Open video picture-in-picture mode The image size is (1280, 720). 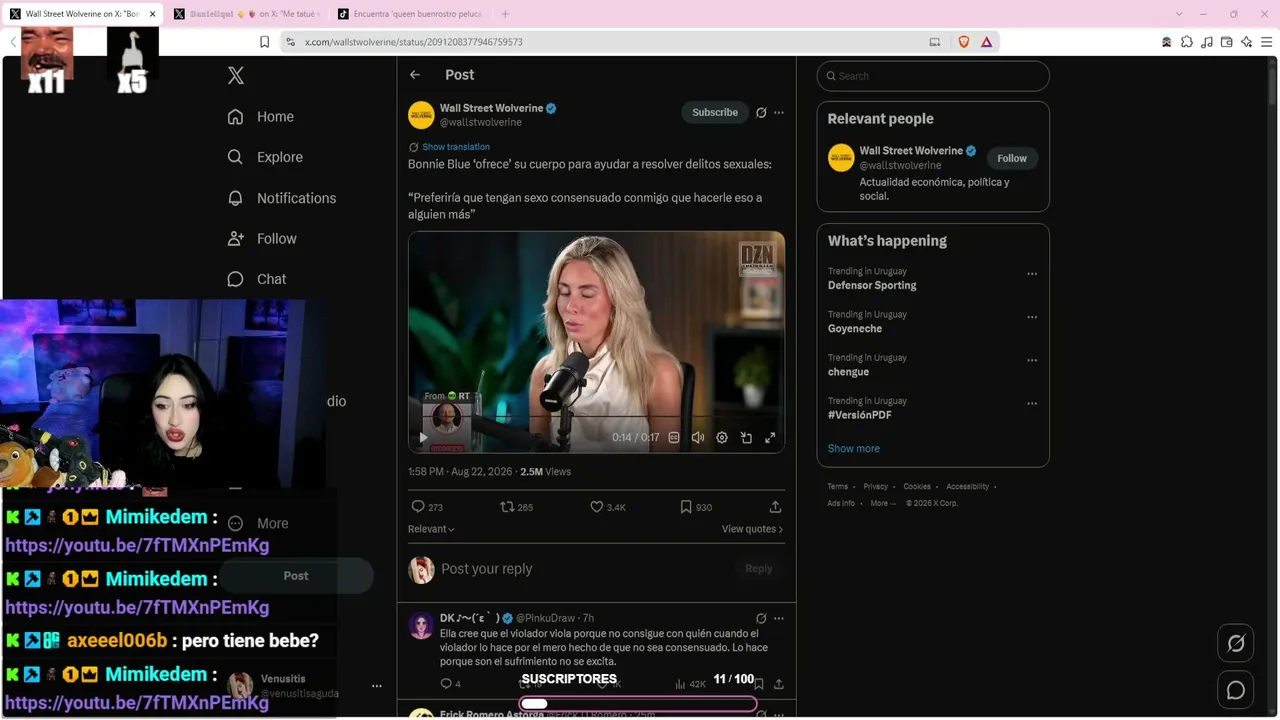pos(746,438)
